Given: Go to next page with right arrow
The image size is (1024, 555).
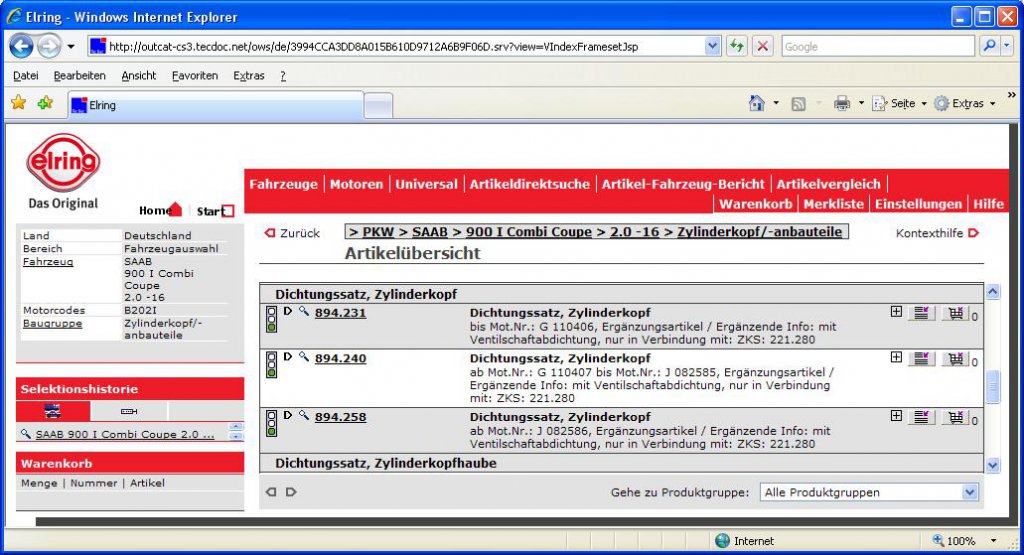Looking at the screenshot, I should click(291, 492).
